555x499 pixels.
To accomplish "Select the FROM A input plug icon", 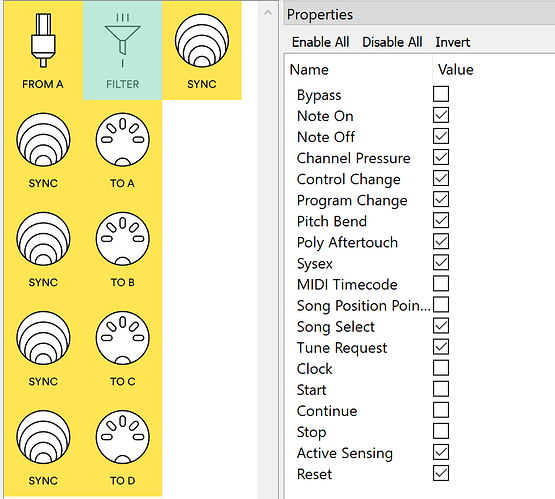I will tap(43, 41).
